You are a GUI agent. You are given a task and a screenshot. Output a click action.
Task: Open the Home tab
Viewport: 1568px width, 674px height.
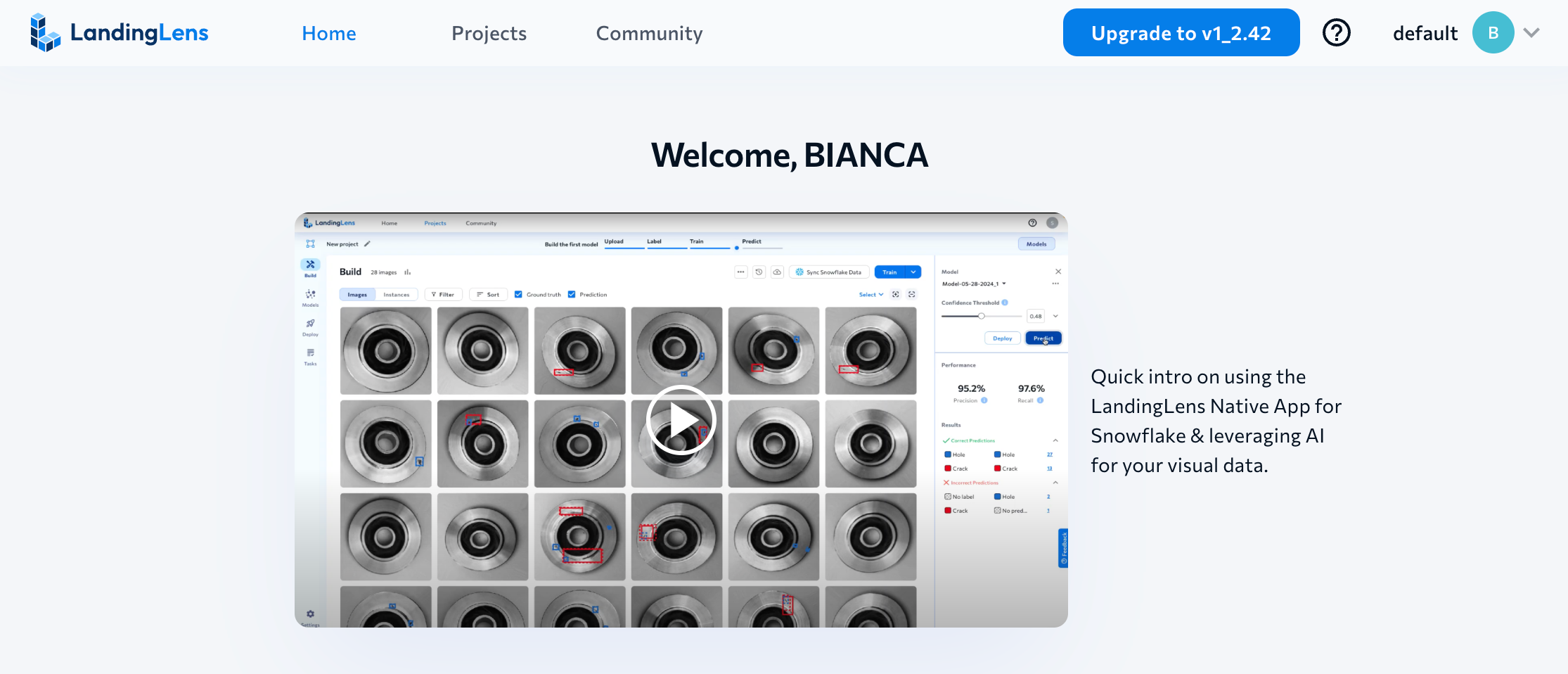[x=329, y=33]
